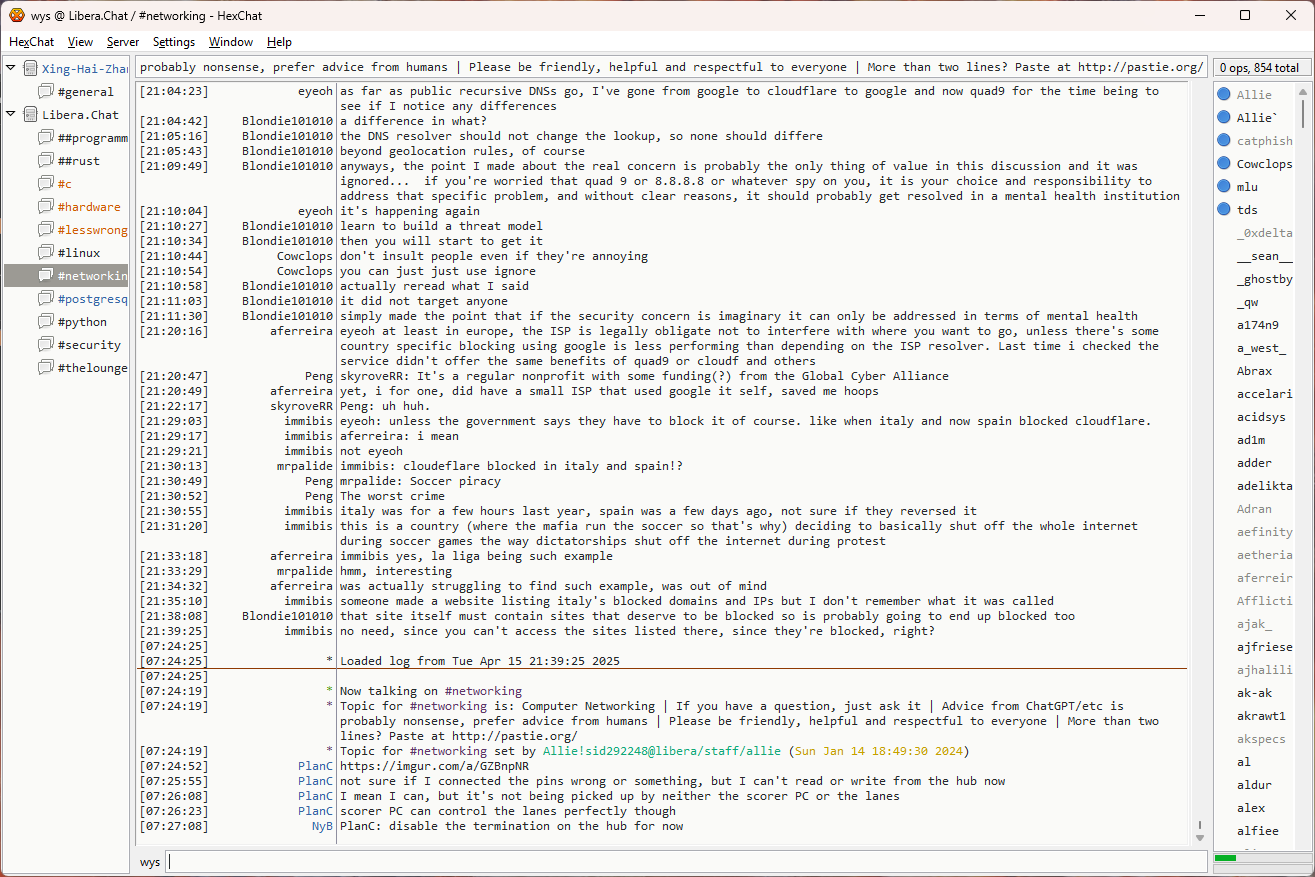Screen dimensions: 1315x877
Task: Click the channel icon next to #networkin
Action: click(x=46, y=275)
